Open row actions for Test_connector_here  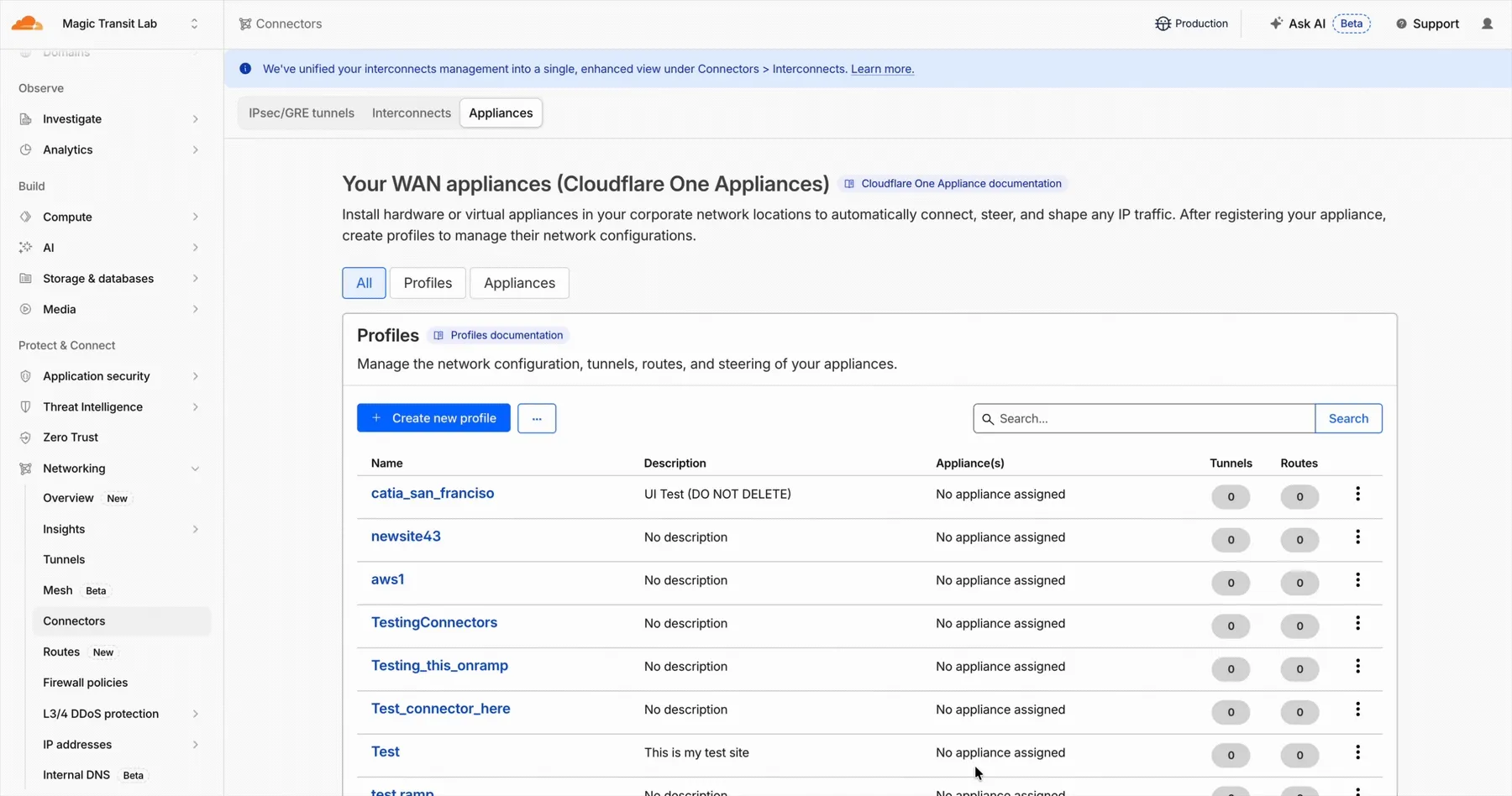coord(1357,710)
